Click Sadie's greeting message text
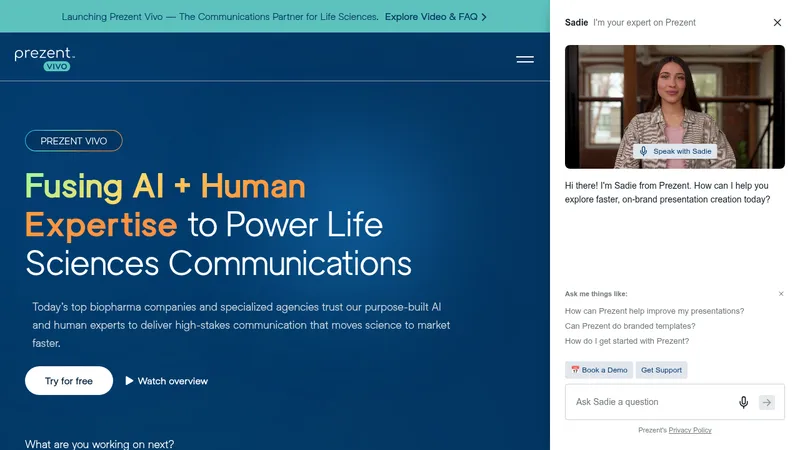The height and width of the screenshot is (450, 800). pyautogui.click(x=667, y=192)
